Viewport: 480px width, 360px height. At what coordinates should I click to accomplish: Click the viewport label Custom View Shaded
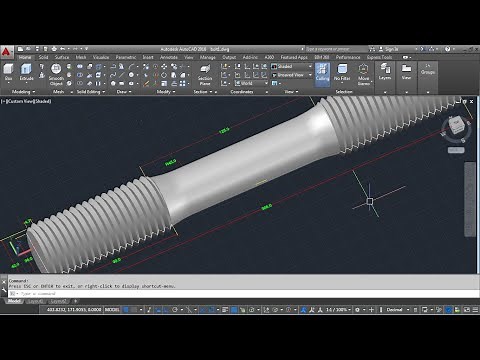coord(26,101)
